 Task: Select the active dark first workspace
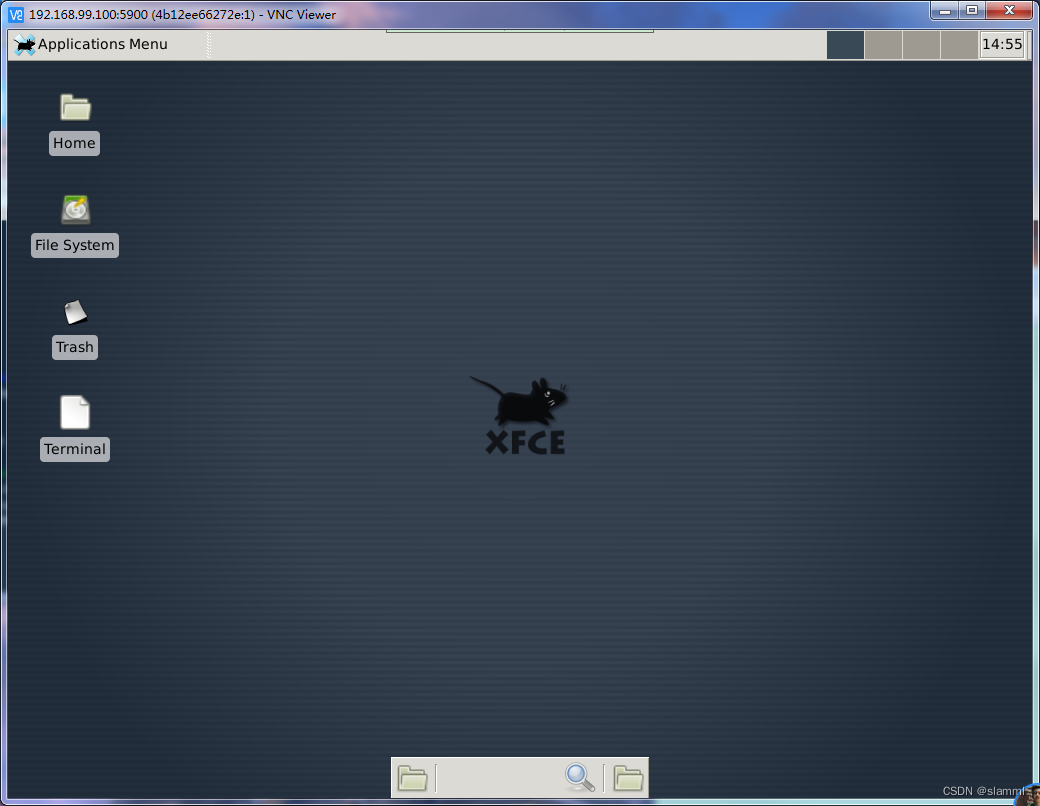click(845, 45)
